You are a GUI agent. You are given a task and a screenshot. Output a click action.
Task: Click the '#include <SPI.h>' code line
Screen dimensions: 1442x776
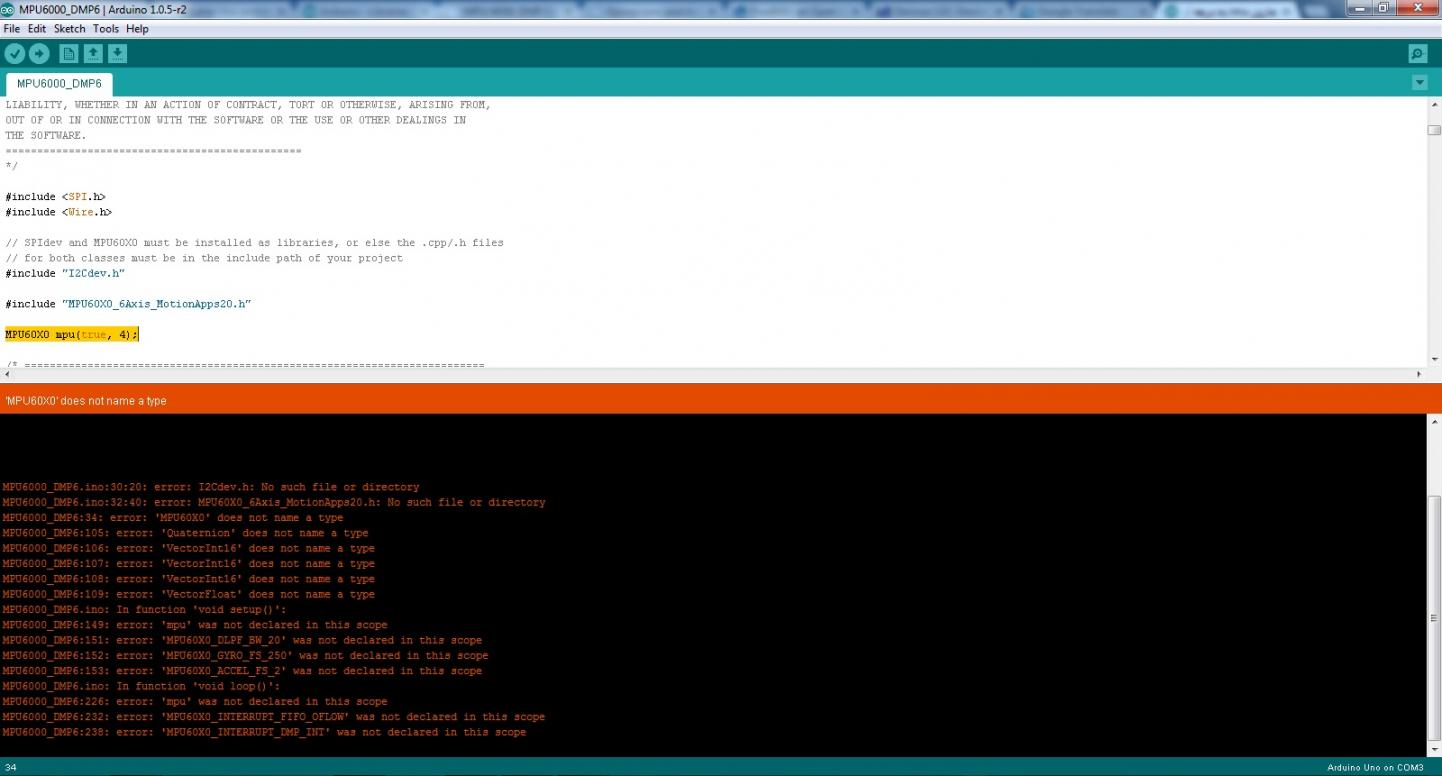[55, 197]
